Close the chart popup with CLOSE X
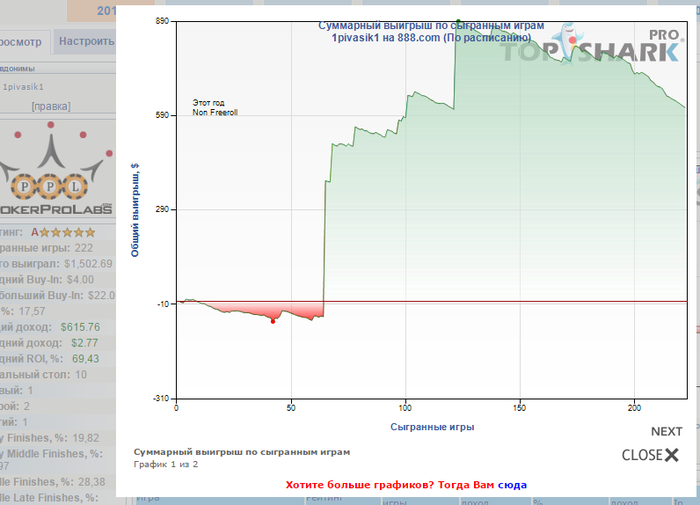The image size is (700, 505). click(x=650, y=455)
